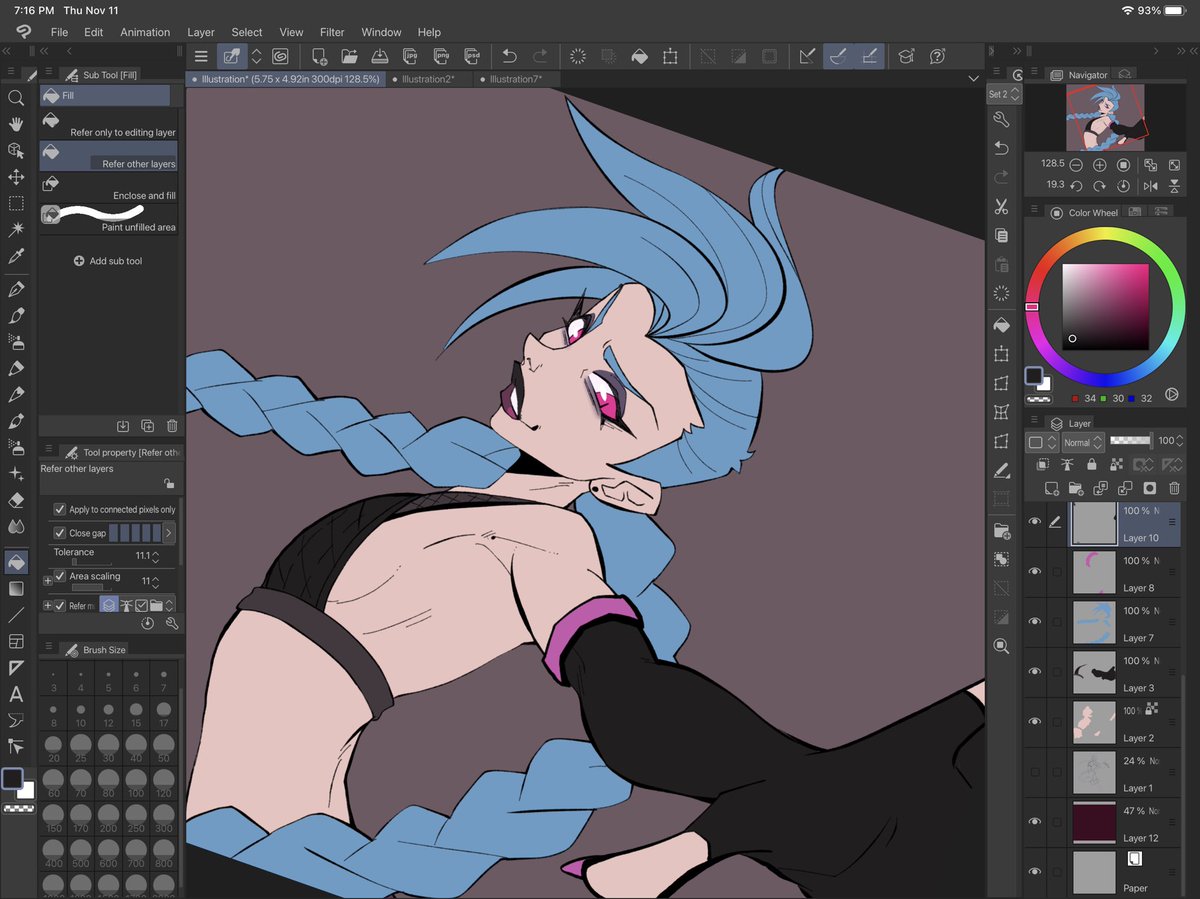The image size is (1200, 899).
Task: Open the Set 2 quick access dropdown
Action: point(1004,94)
